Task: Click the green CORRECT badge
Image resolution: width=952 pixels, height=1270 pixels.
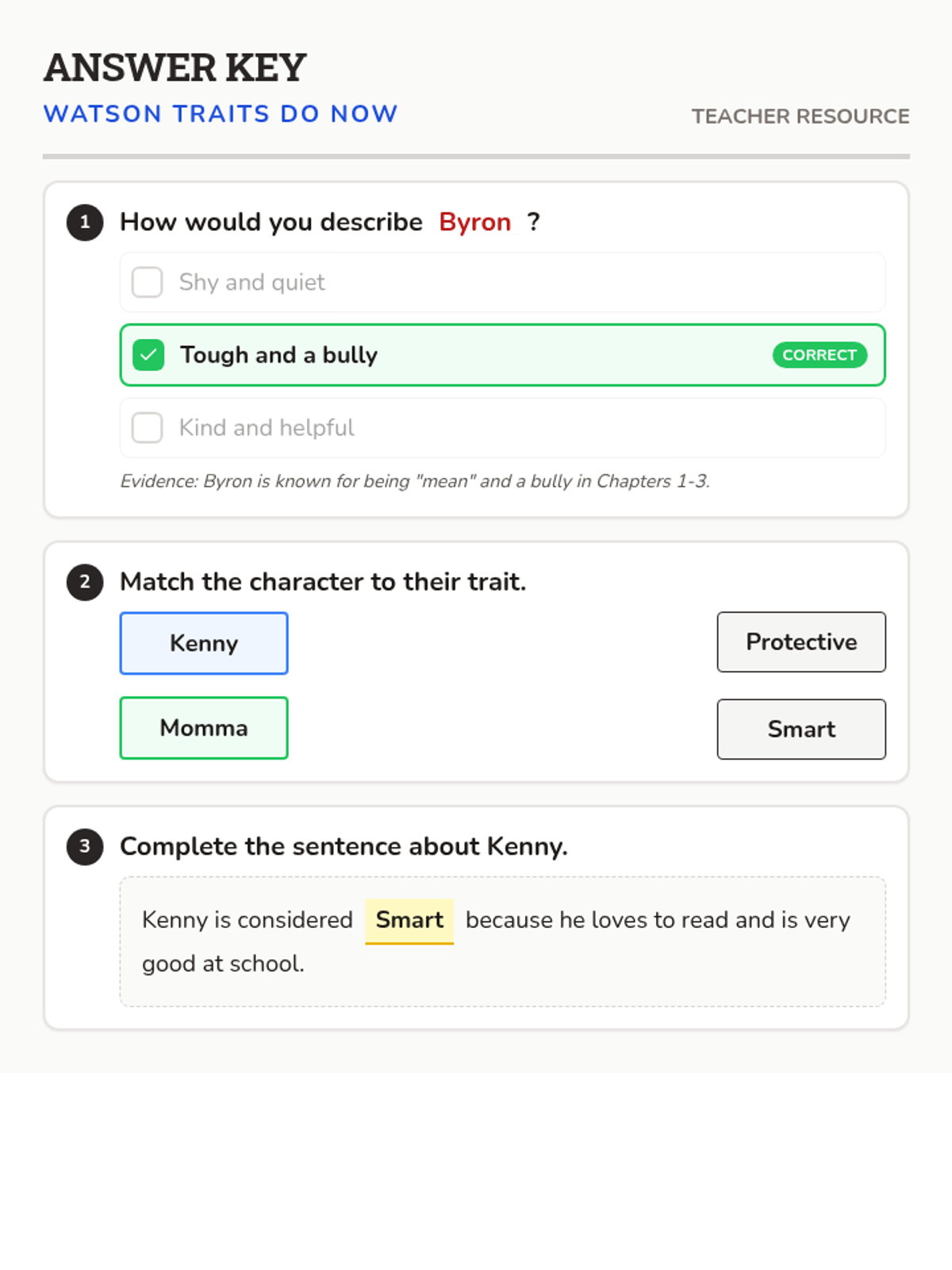Action: pyautogui.click(x=819, y=355)
